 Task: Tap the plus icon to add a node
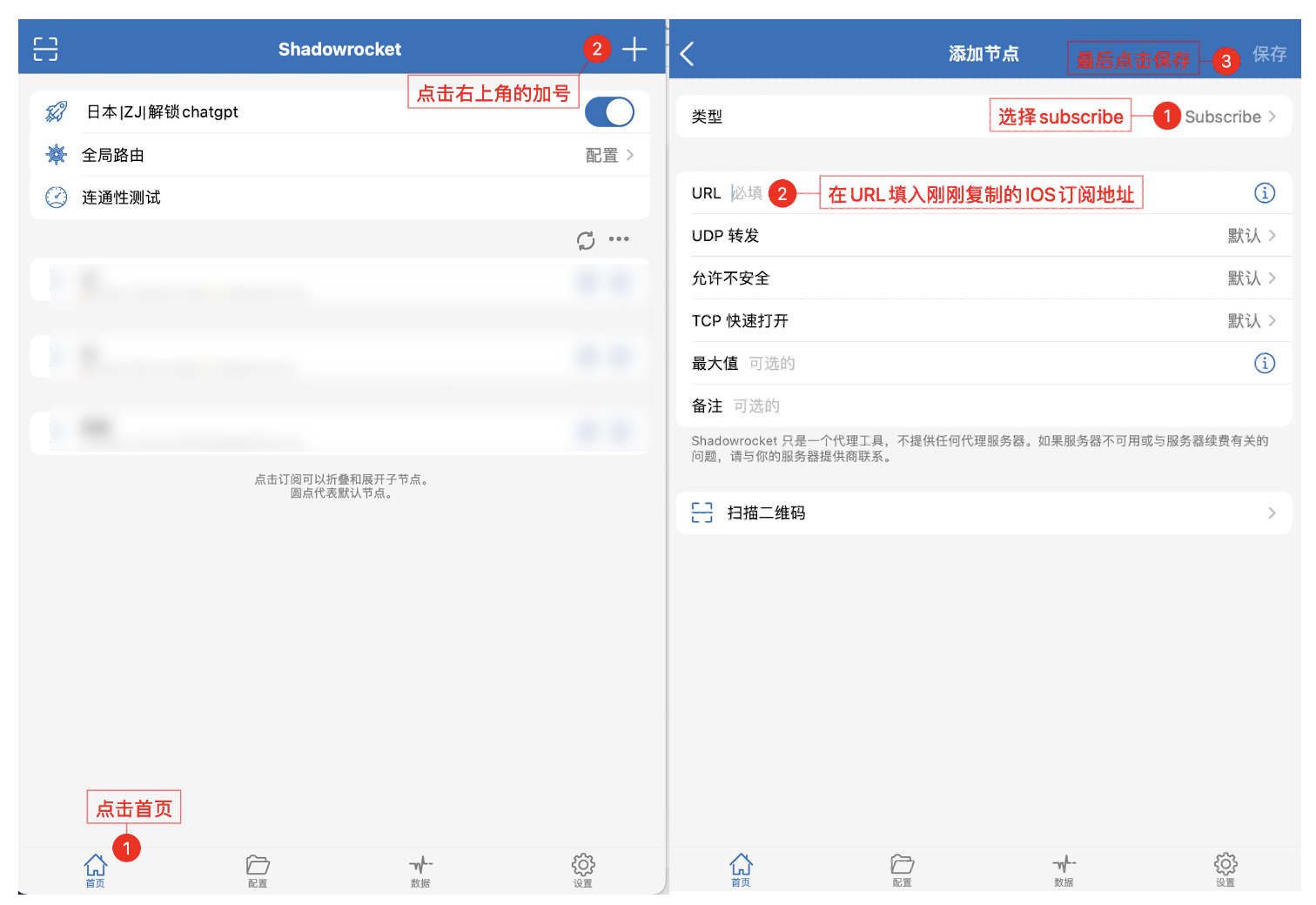pos(634,49)
